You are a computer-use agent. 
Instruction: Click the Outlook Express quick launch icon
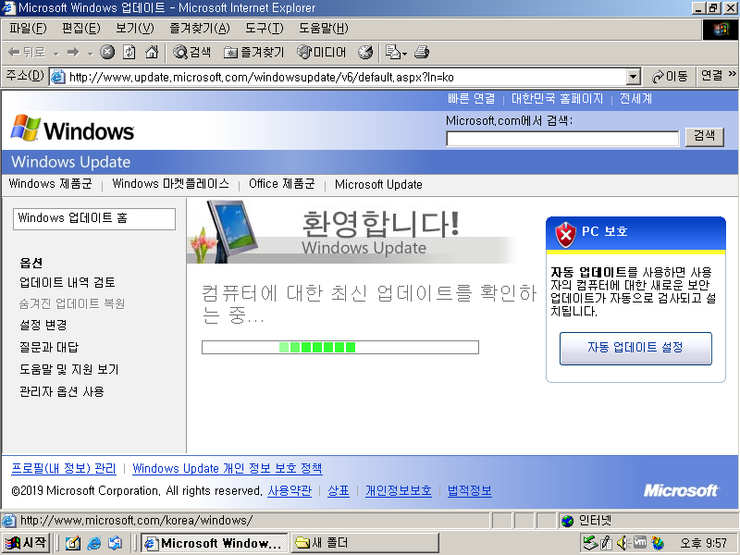coord(115,543)
